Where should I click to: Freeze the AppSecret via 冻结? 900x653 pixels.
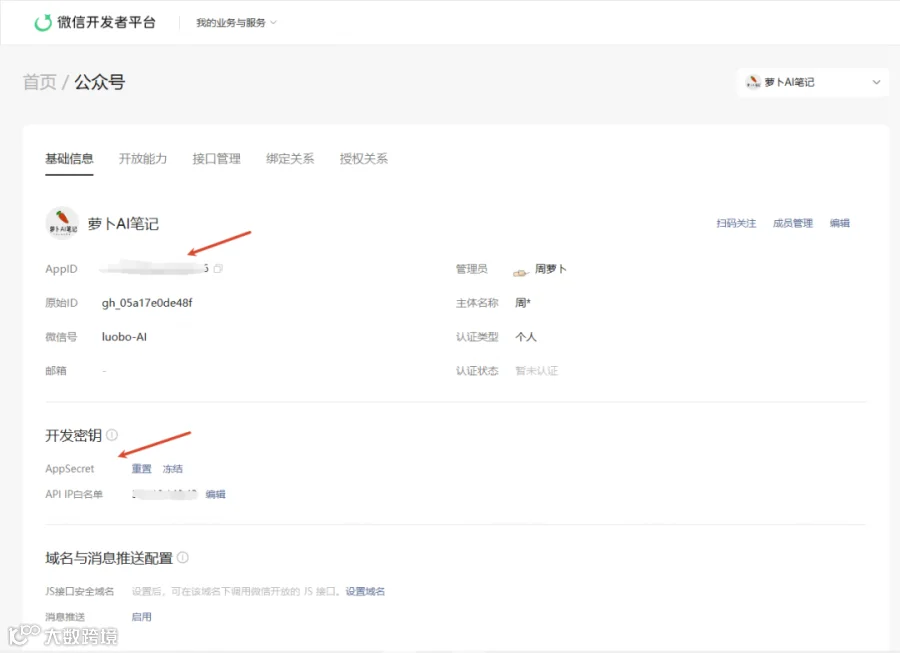(172, 469)
